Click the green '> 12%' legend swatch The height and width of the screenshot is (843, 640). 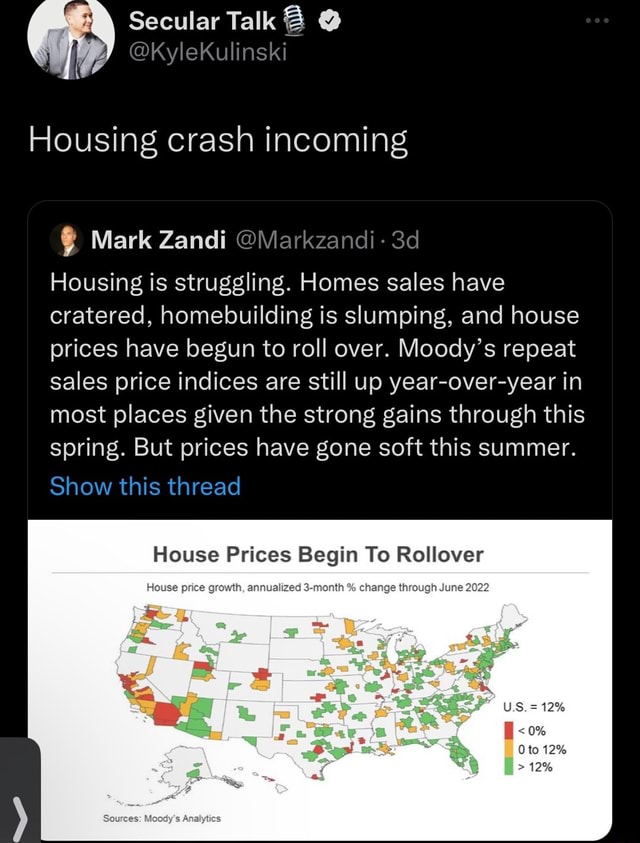click(x=507, y=766)
